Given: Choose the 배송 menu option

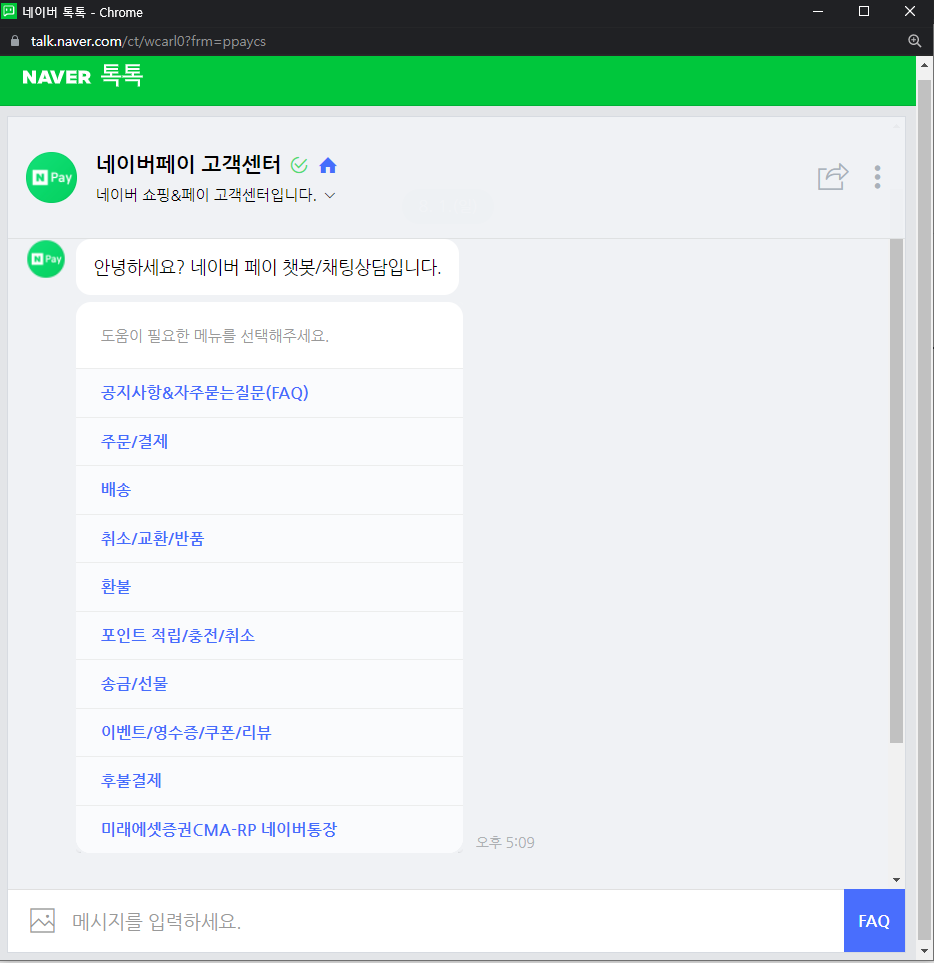Looking at the screenshot, I should [x=270, y=490].
